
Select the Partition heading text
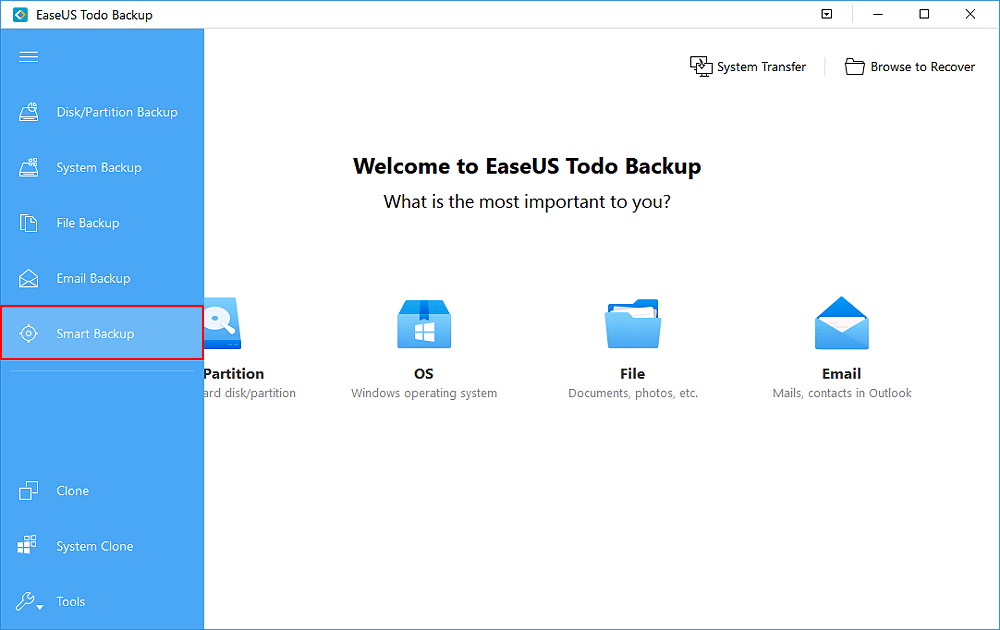[x=234, y=374]
